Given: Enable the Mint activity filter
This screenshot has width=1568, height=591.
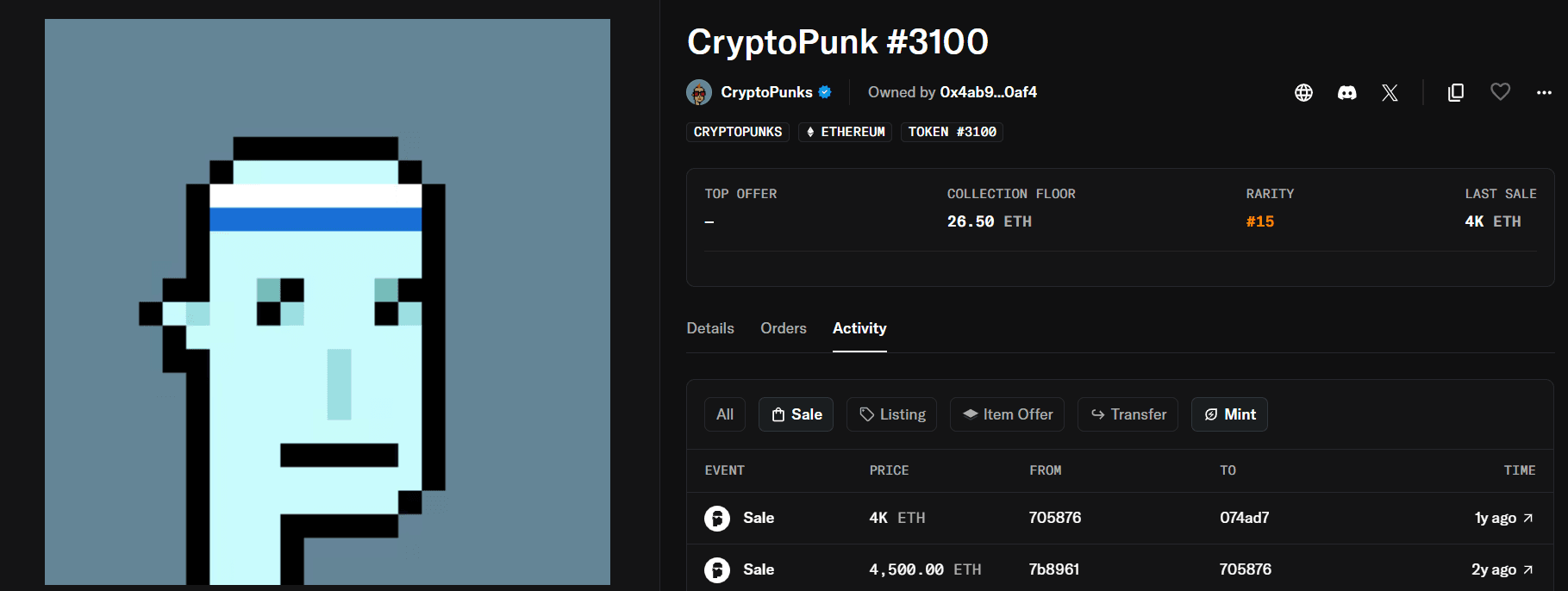Looking at the screenshot, I should tap(1229, 414).
